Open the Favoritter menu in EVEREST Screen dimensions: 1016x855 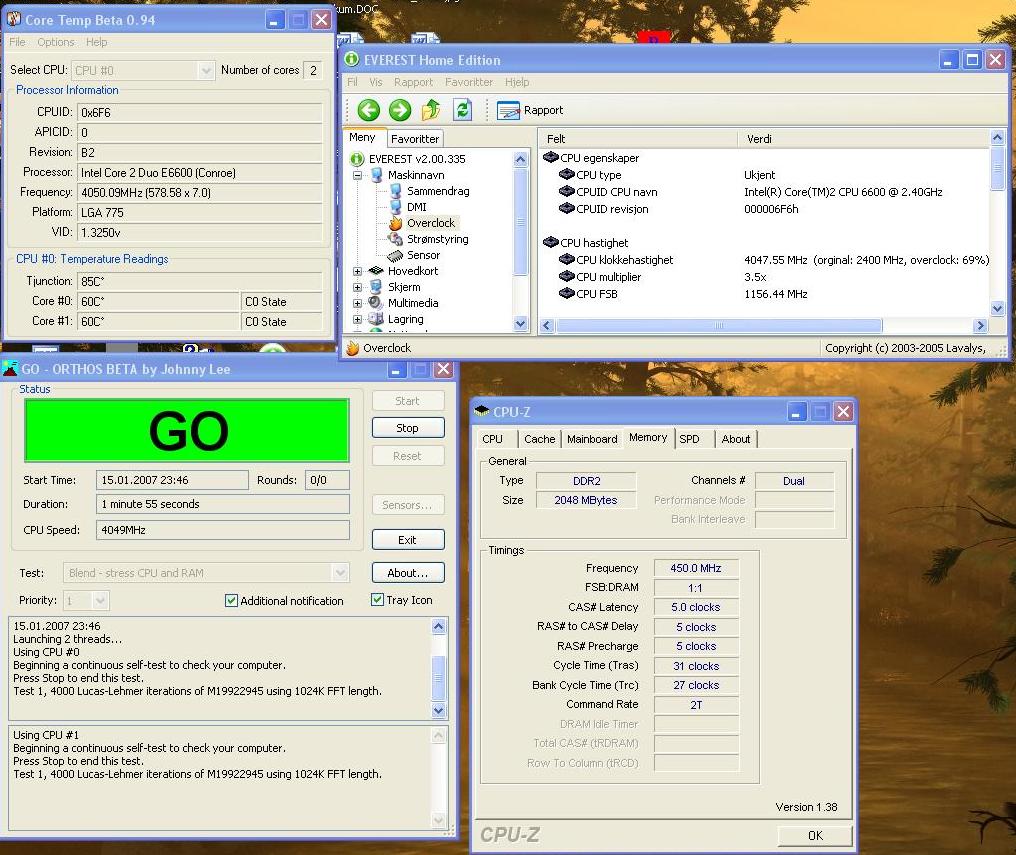coord(468,82)
